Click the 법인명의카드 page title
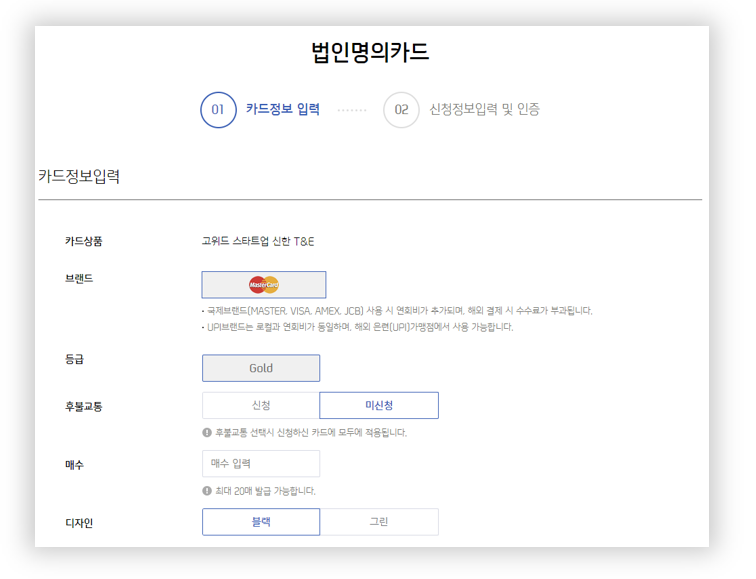Image resolution: width=756 pixels, height=579 pixels. pyautogui.click(x=370, y=52)
